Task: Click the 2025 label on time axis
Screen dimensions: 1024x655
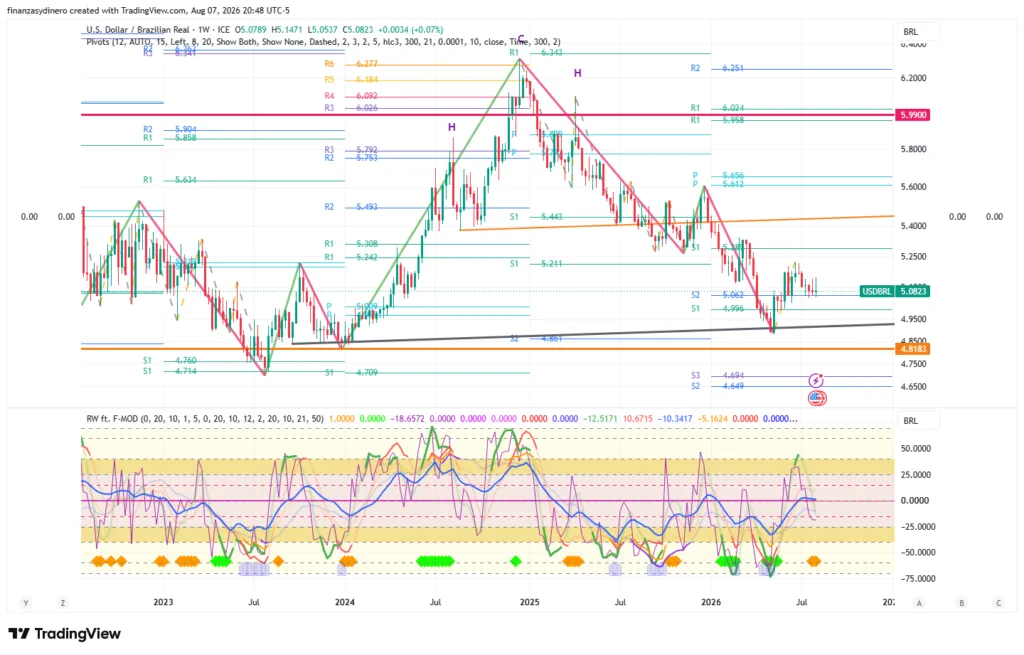Action: click(529, 602)
